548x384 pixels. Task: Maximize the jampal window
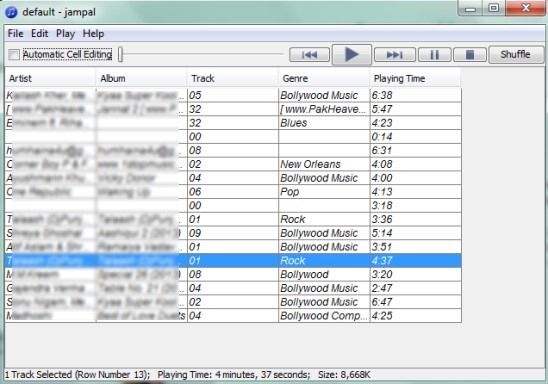tap(494, 8)
